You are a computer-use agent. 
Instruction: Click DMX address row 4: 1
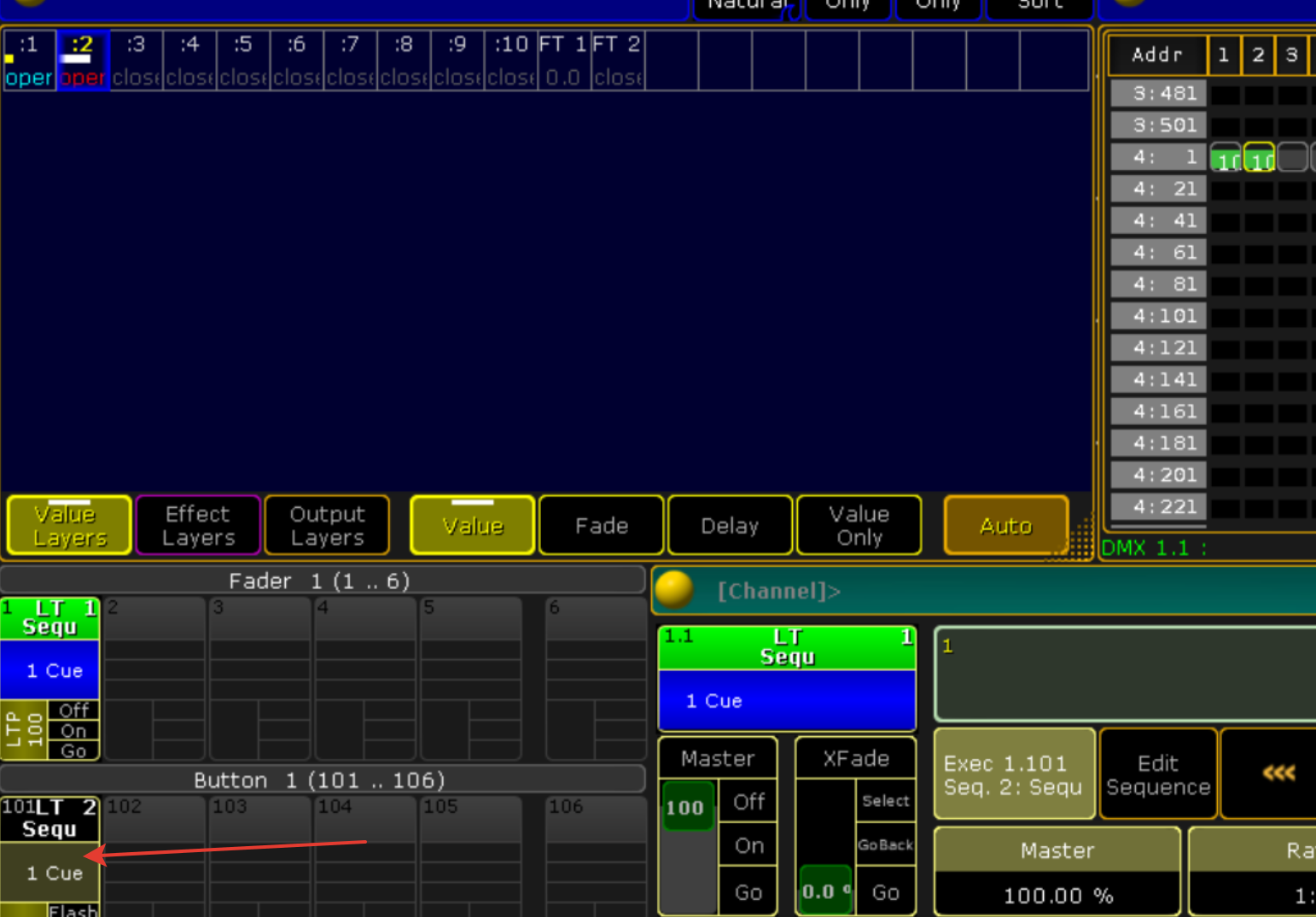coord(1159,157)
